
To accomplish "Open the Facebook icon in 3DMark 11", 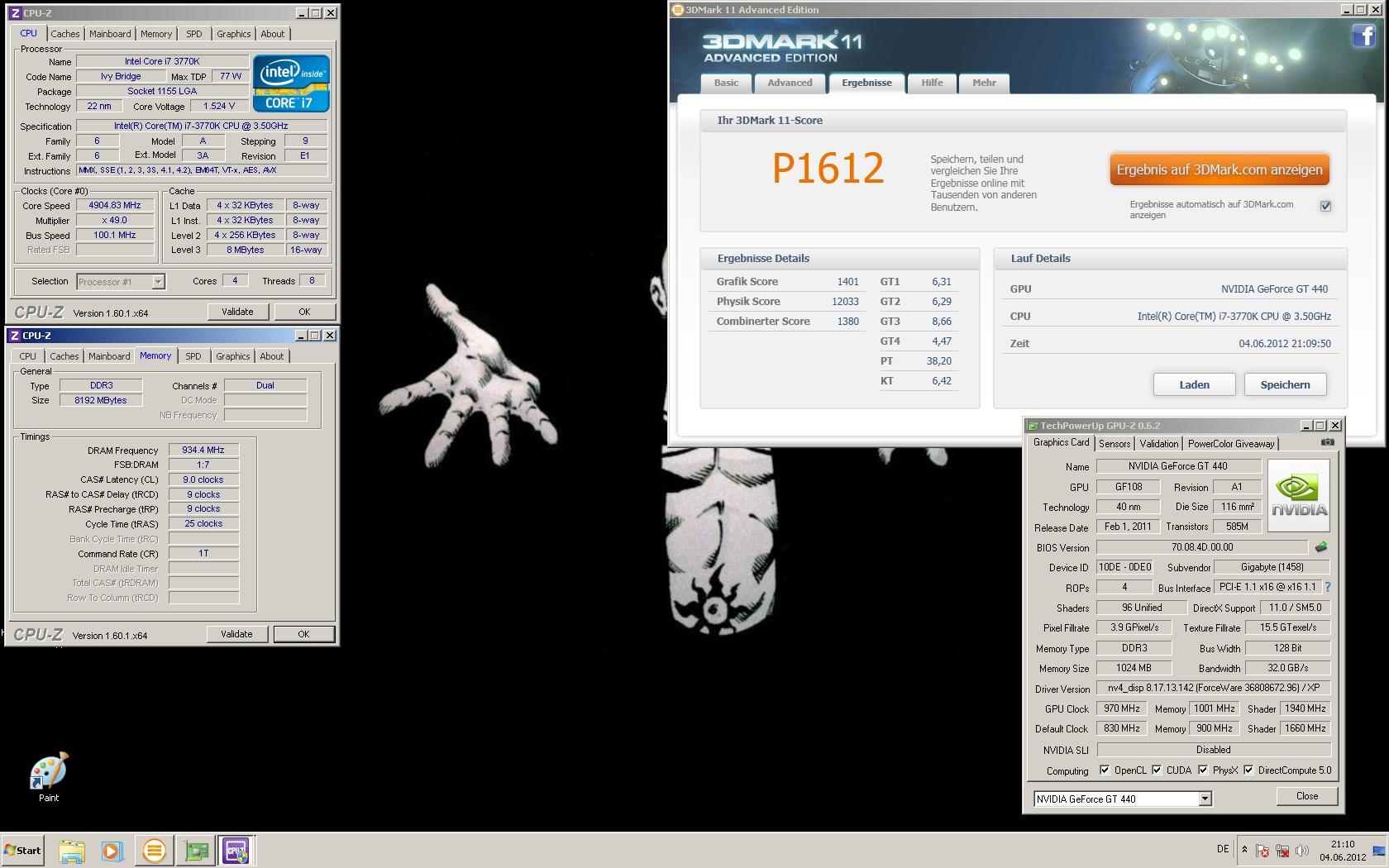I will [1364, 36].
